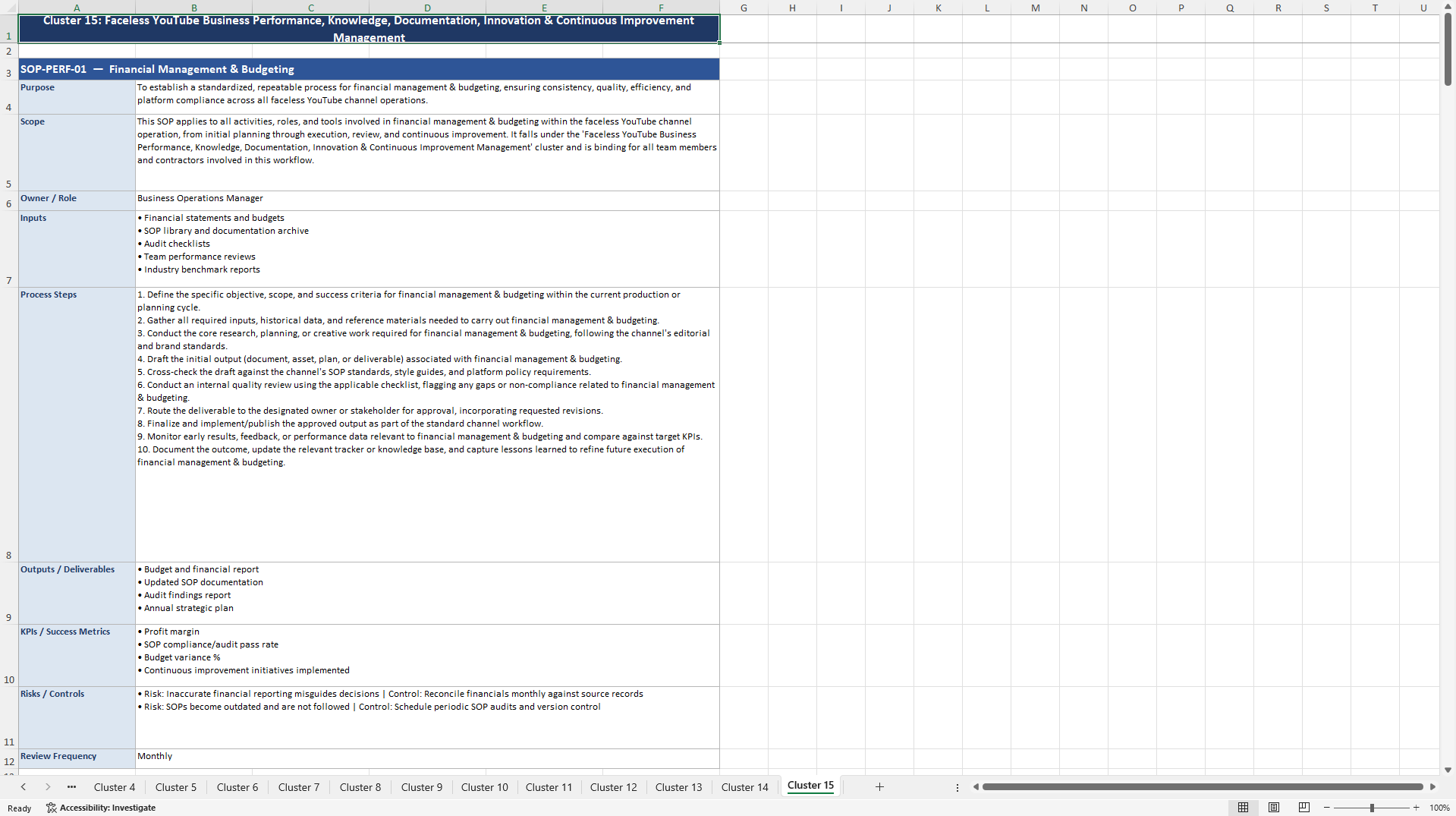Click the Select All corner triangle
1456x816 pixels.
pos(9,8)
